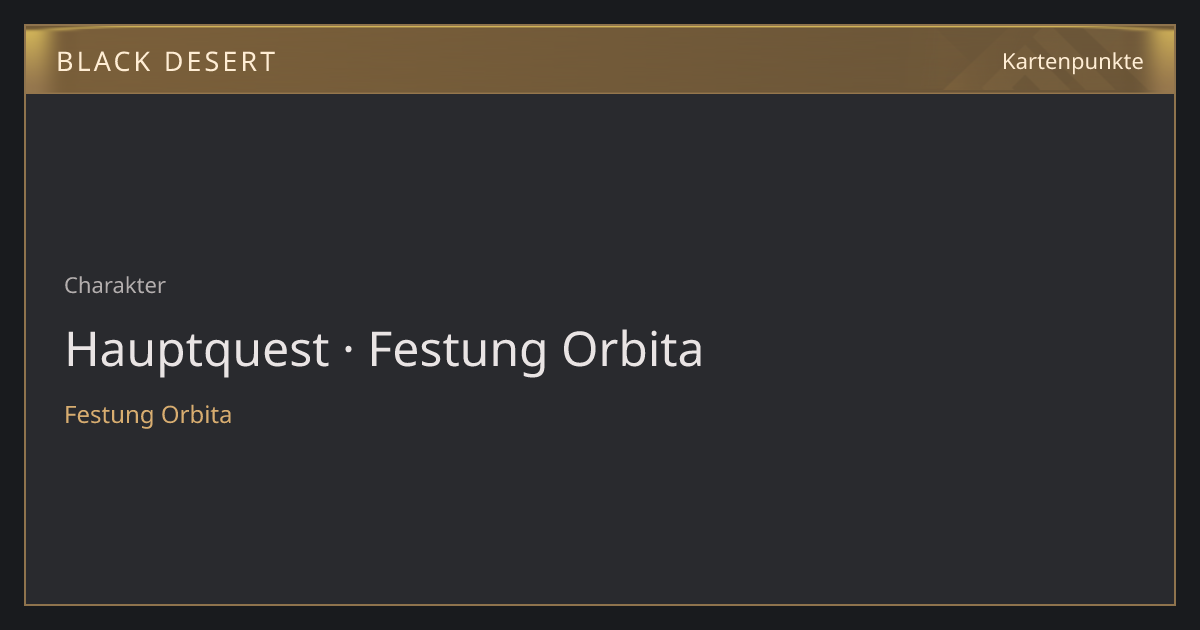Click the gold Festung Orbita subtitle

[148, 414]
